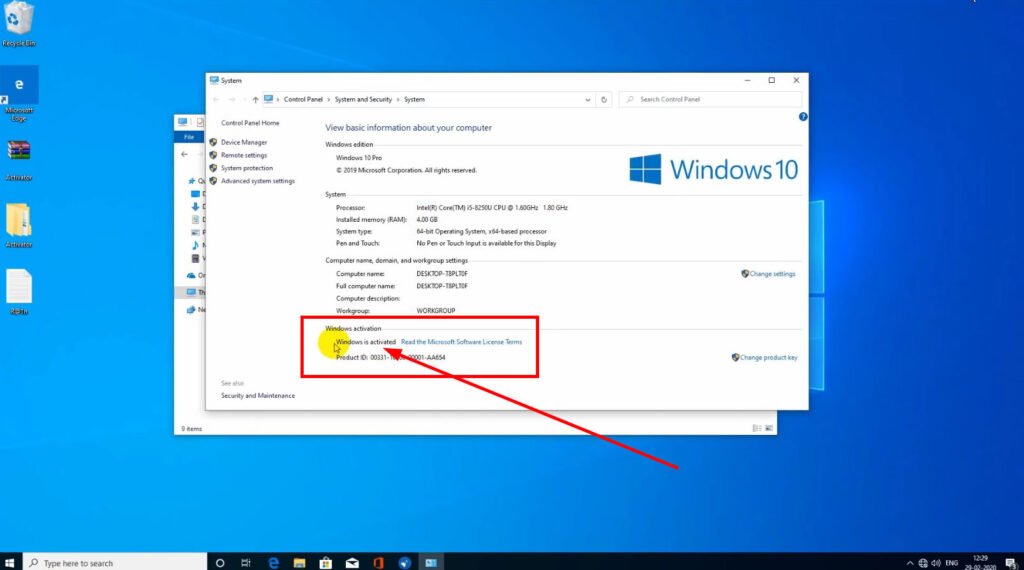Click the computer icon in the address bar
Screen dimensions: 1024x570
268,99
